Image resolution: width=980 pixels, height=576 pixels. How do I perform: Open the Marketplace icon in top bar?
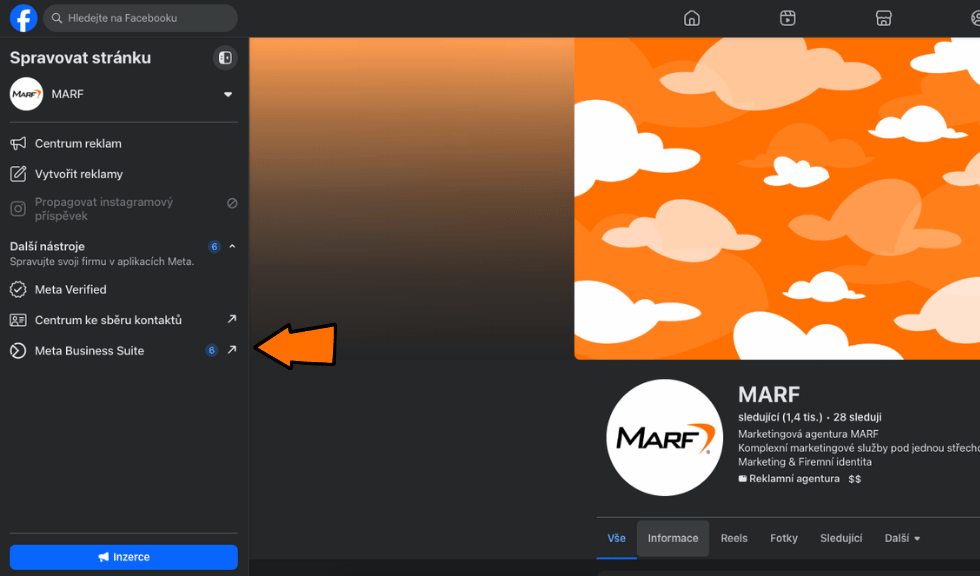pyautogui.click(x=884, y=18)
